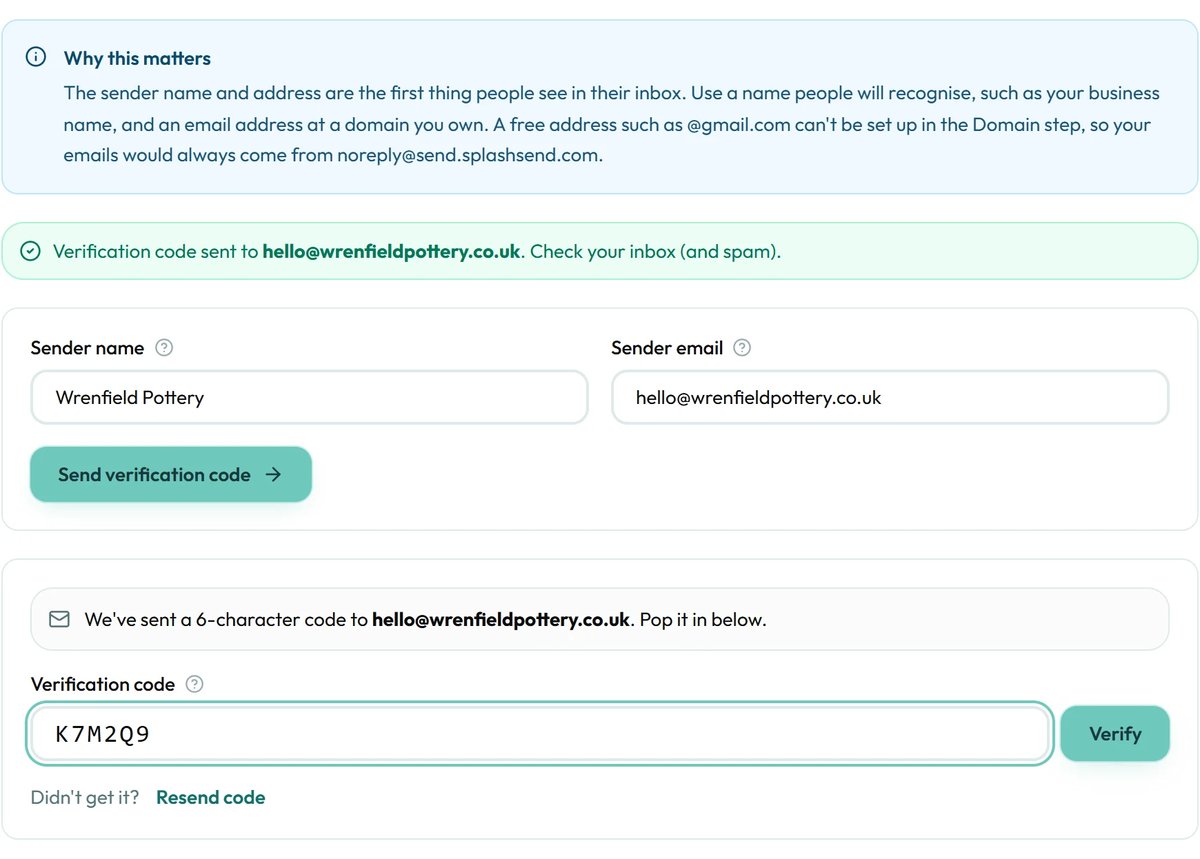Click the Resend code link
The width and height of the screenshot is (1200, 859).
(211, 797)
